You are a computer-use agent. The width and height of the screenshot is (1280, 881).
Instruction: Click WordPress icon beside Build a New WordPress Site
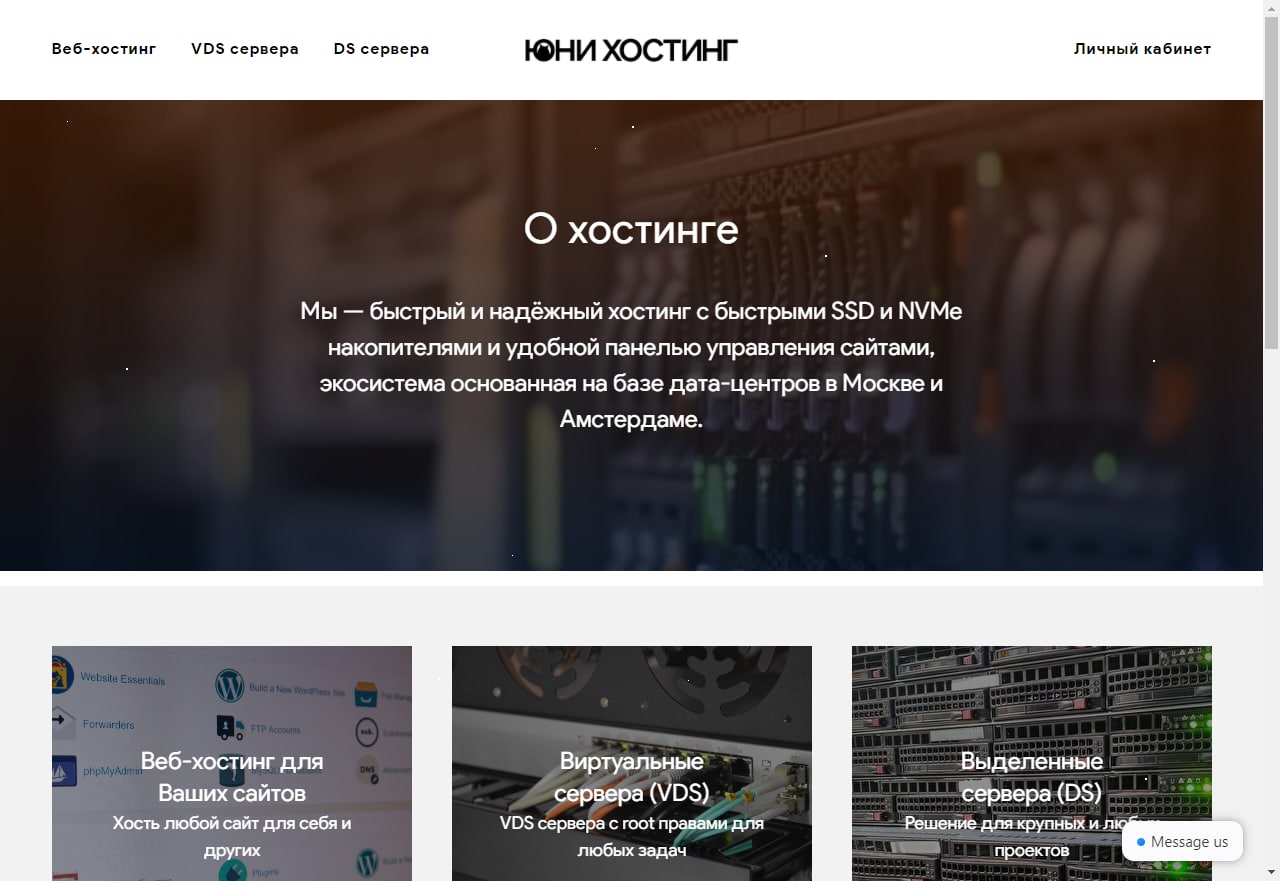(229, 686)
